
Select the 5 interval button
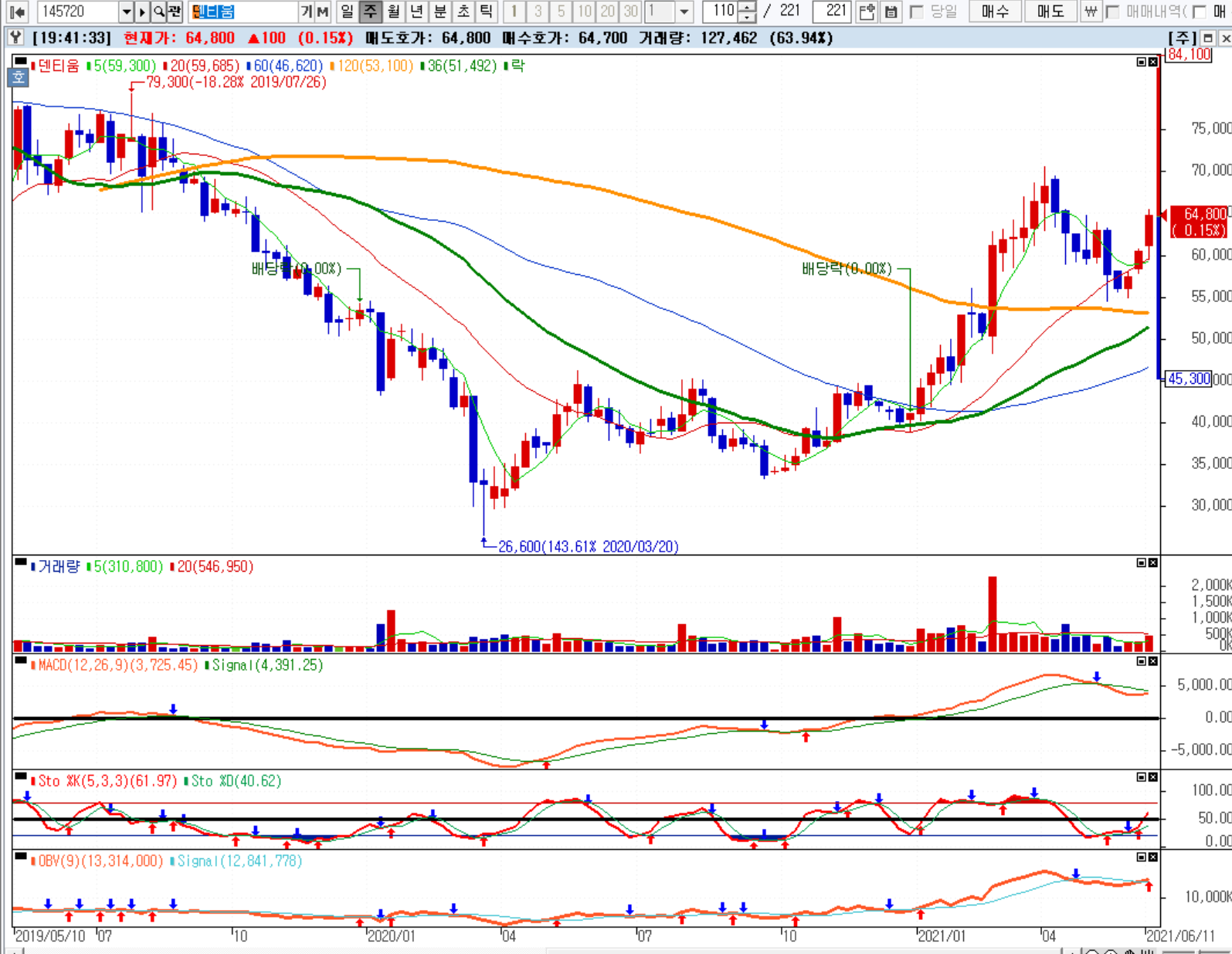pos(561,12)
